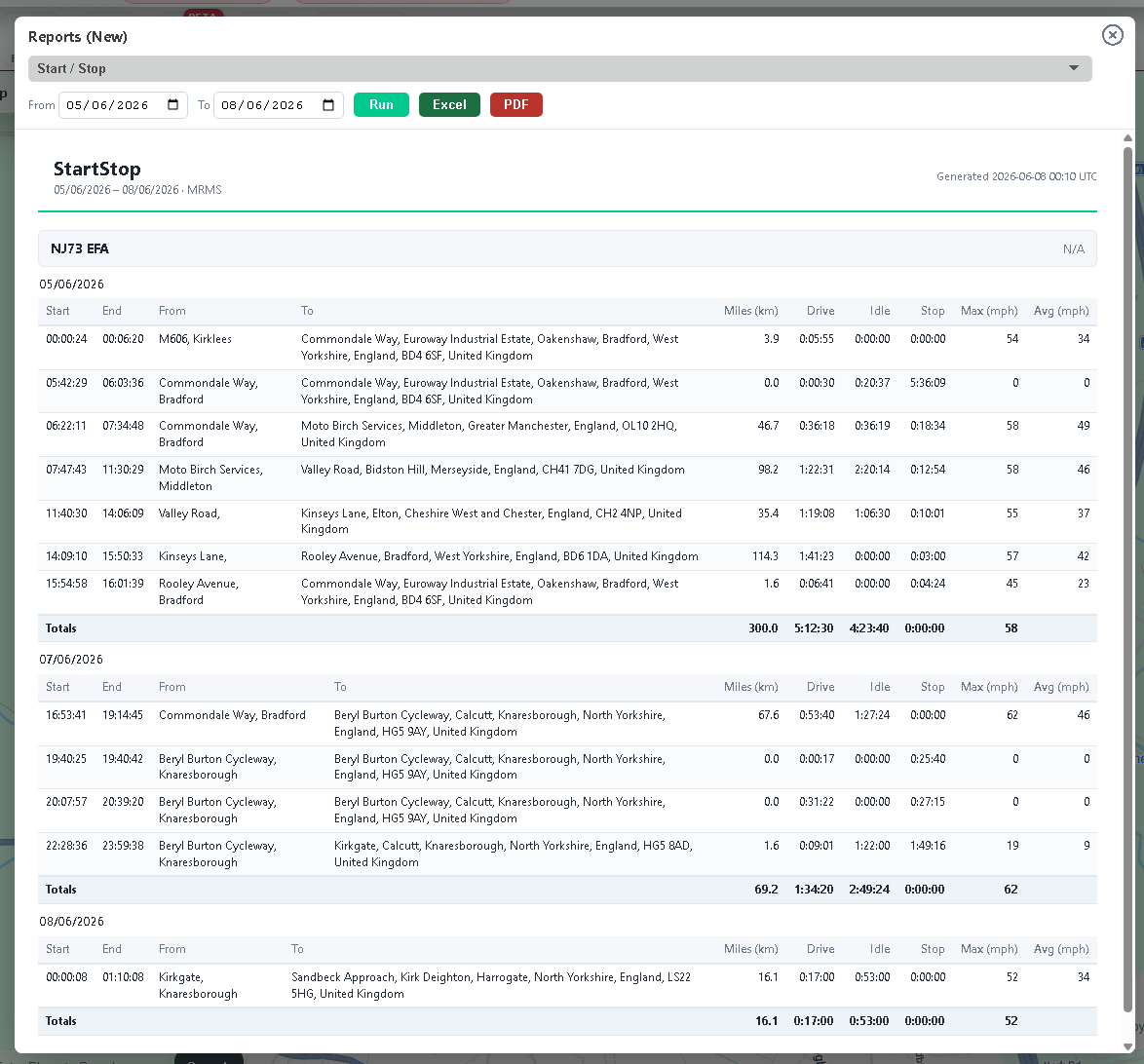Click the Commondale Way, Bradford origin on 07/06/2026
The image size is (1144, 1064).
(232, 715)
